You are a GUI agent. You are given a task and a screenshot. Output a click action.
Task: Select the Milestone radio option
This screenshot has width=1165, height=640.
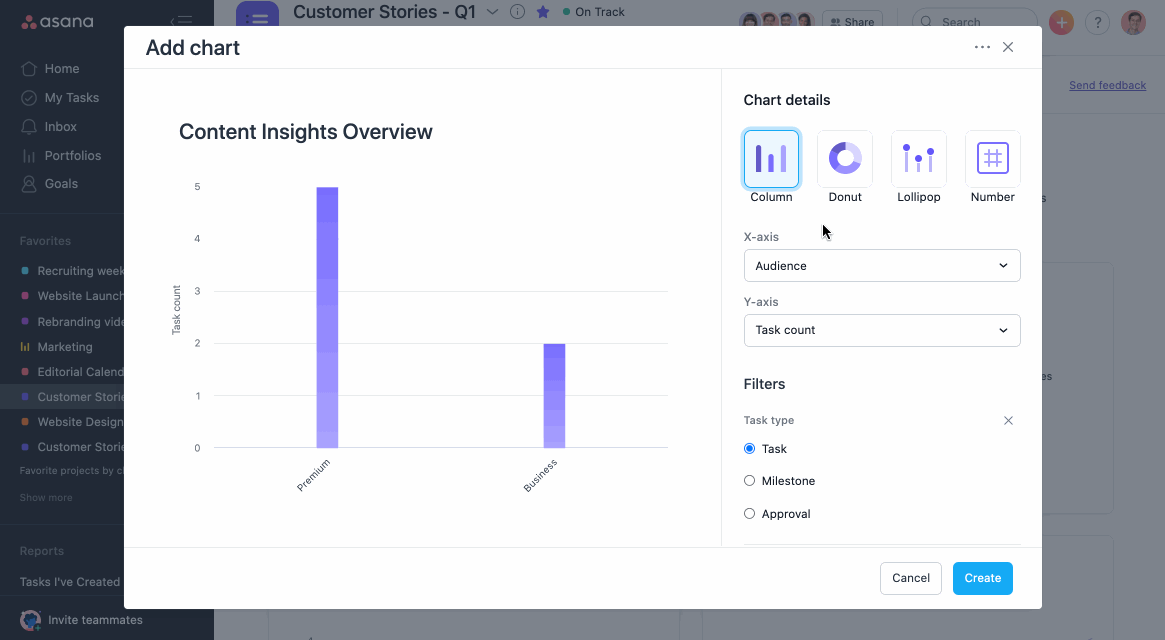point(750,481)
